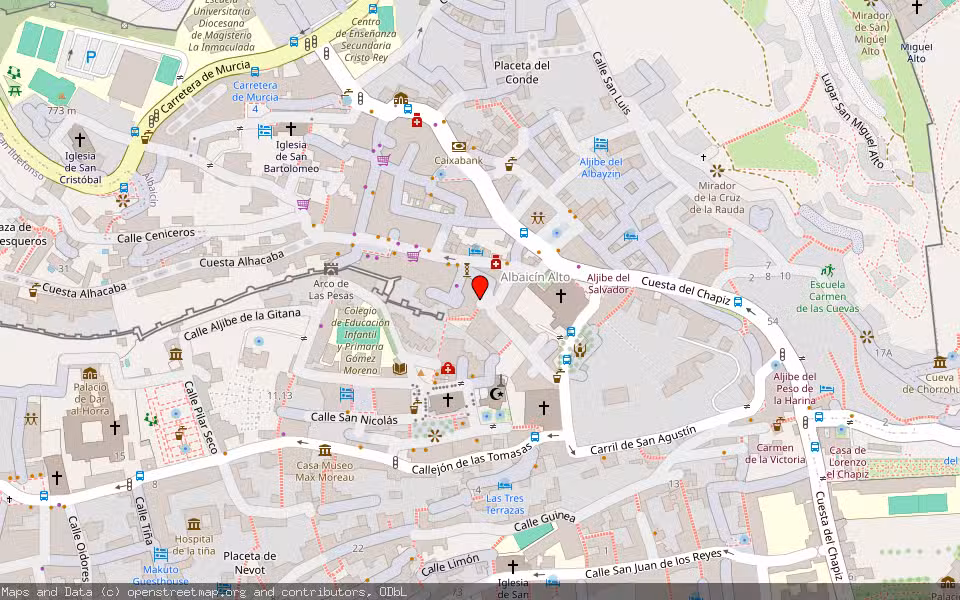Click the pharmacy icon beside the library
The image size is (960, 600).
[448, 369]
